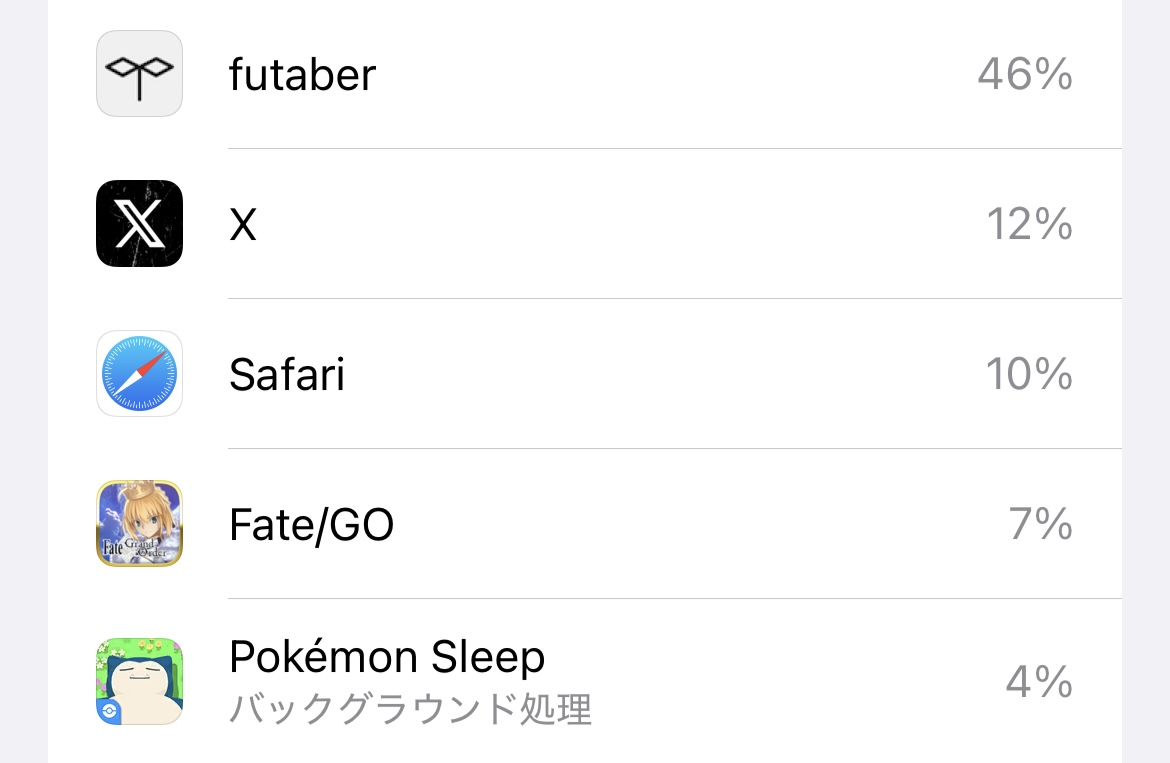Select the Pokémon Sleep app name
Image resolution: width=1170 pixels, height=763 pixels.
click(x=387, y=657)
